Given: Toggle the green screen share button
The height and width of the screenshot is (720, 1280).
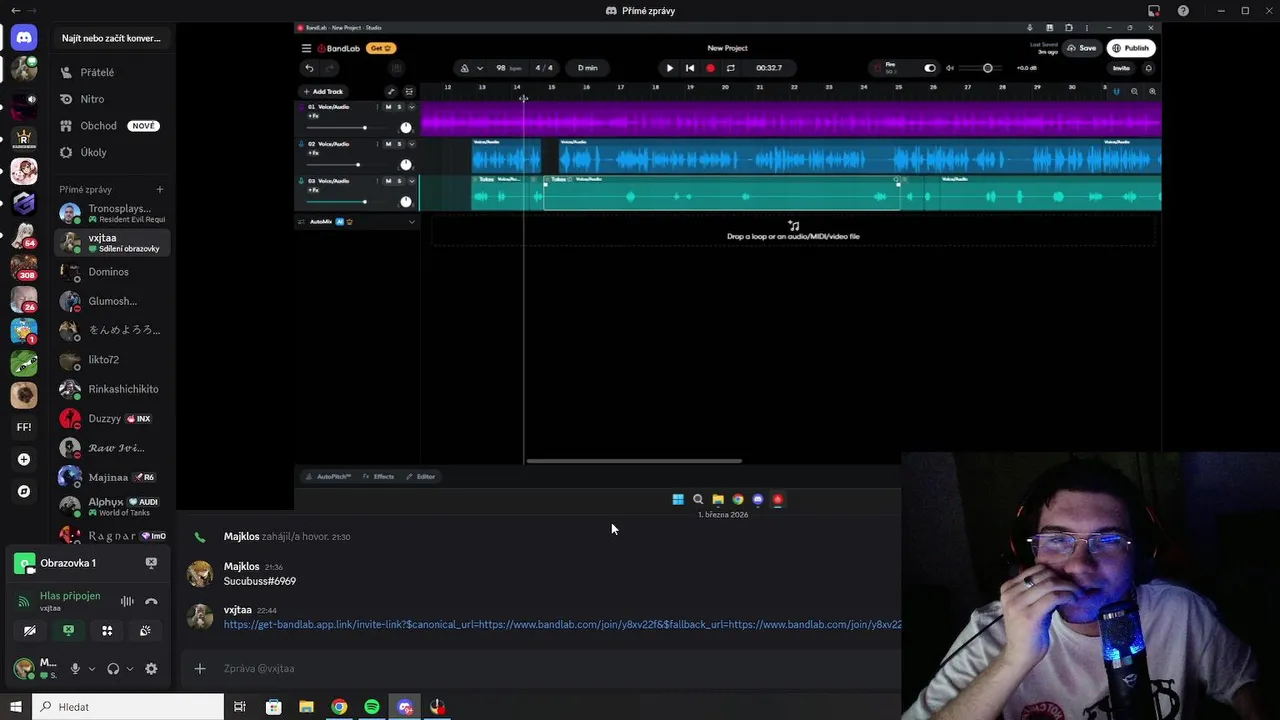Looking at the screenshot, I should click(68, 630).
